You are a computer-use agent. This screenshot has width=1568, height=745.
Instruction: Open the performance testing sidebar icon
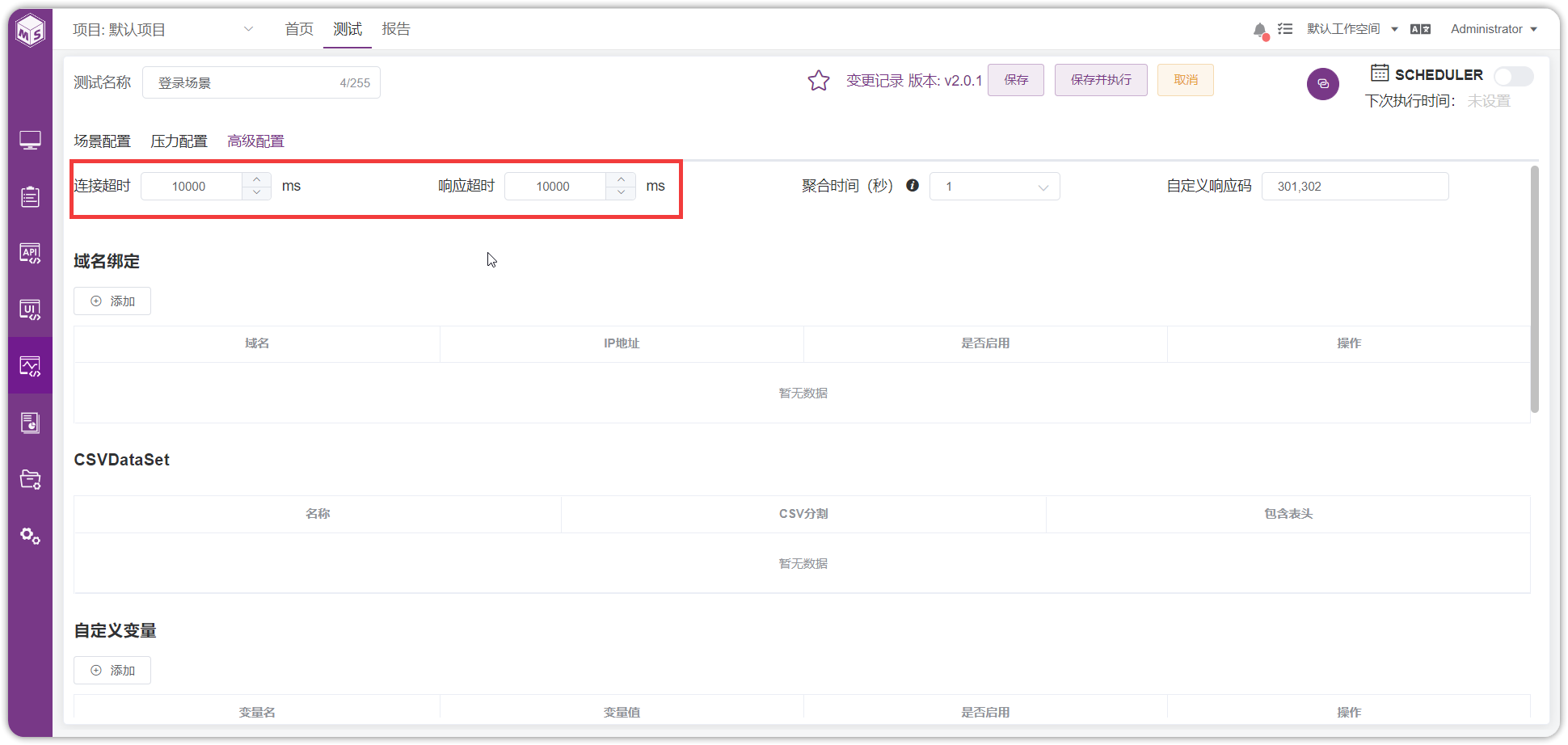coord(30,366)
